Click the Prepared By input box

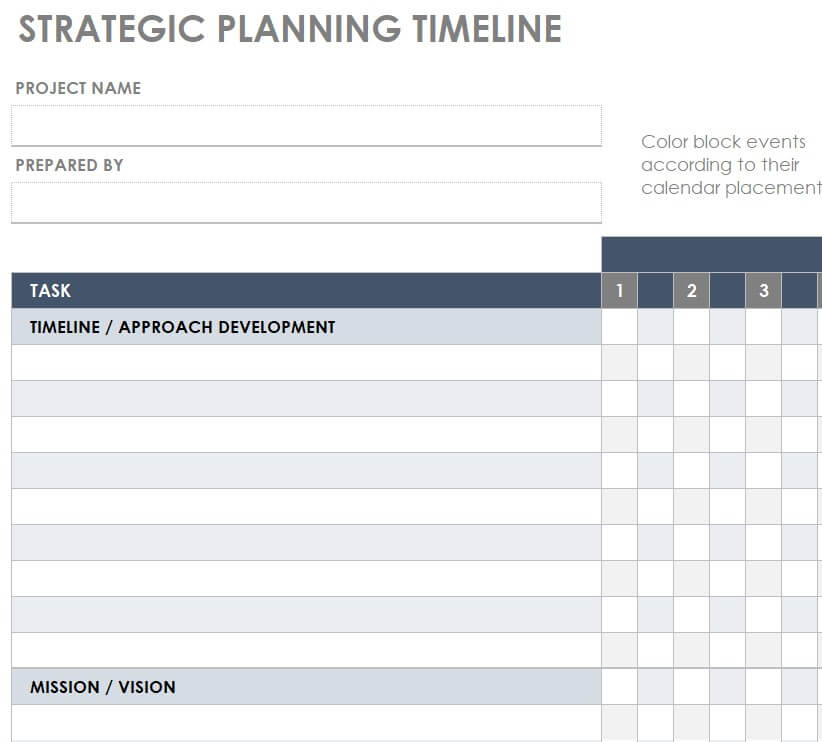point(306,203)
